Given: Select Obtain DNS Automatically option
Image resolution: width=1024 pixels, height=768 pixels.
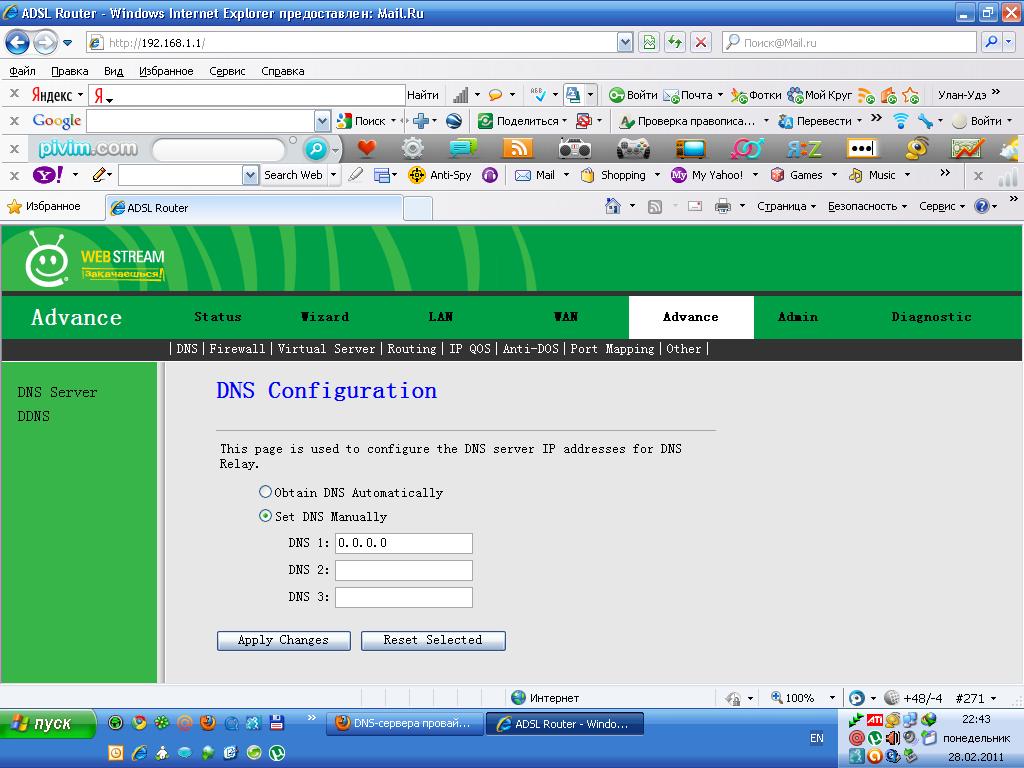Looking at the screenshot, I should (265, 492).
